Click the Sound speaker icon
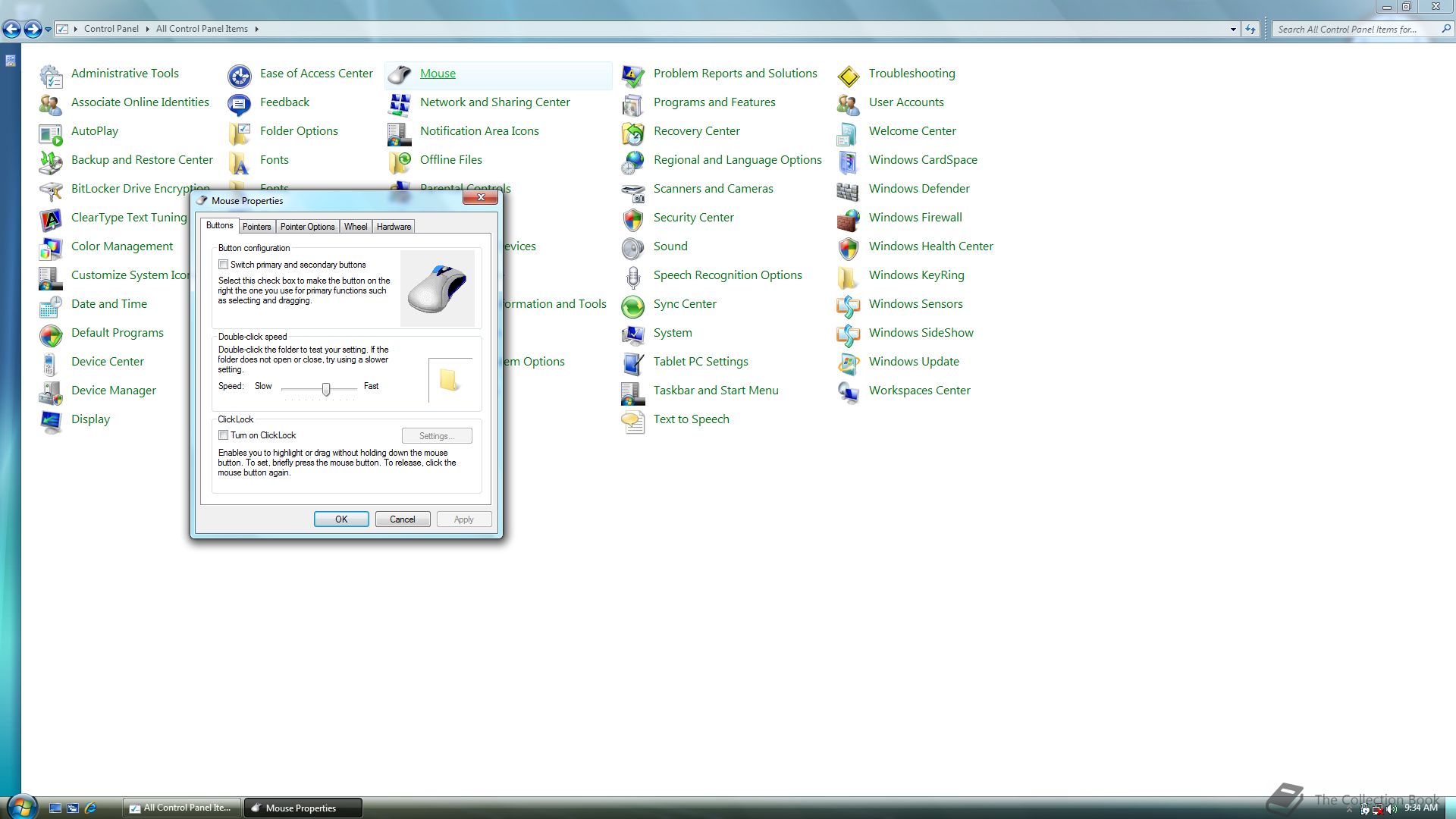 pyautogui.click(x=633, y=248)
